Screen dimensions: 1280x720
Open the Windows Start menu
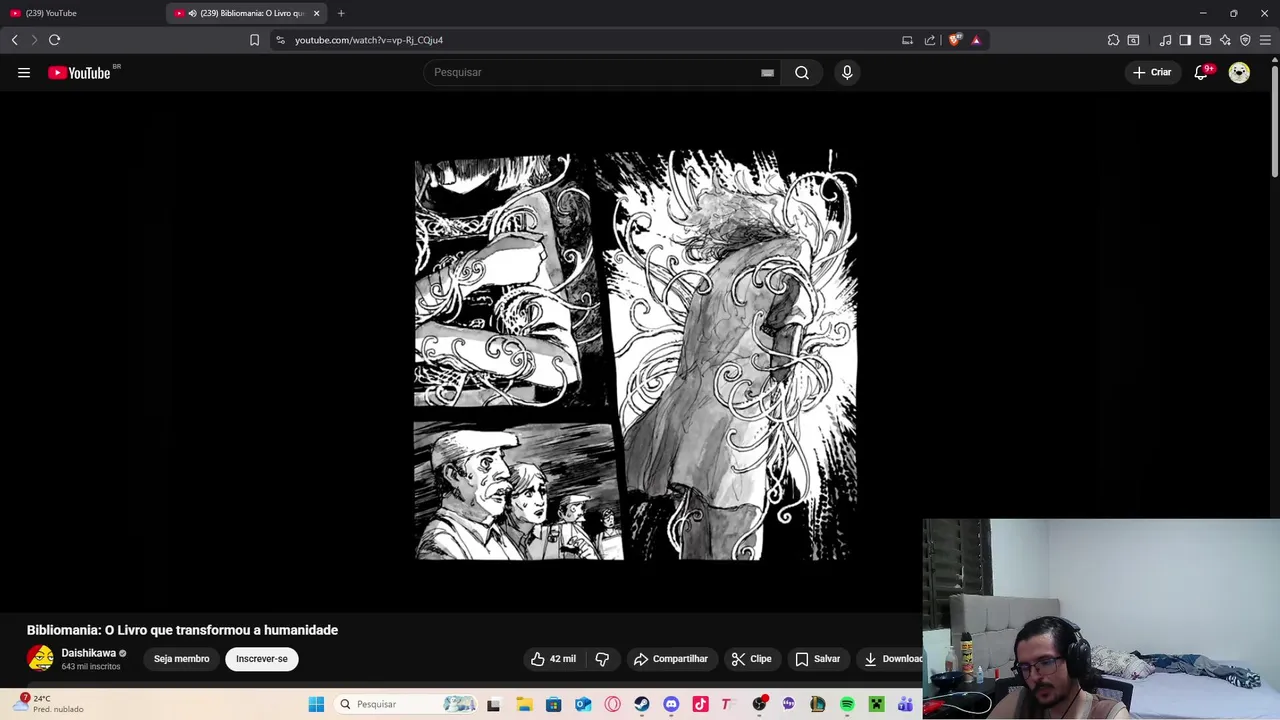(316, 704)
